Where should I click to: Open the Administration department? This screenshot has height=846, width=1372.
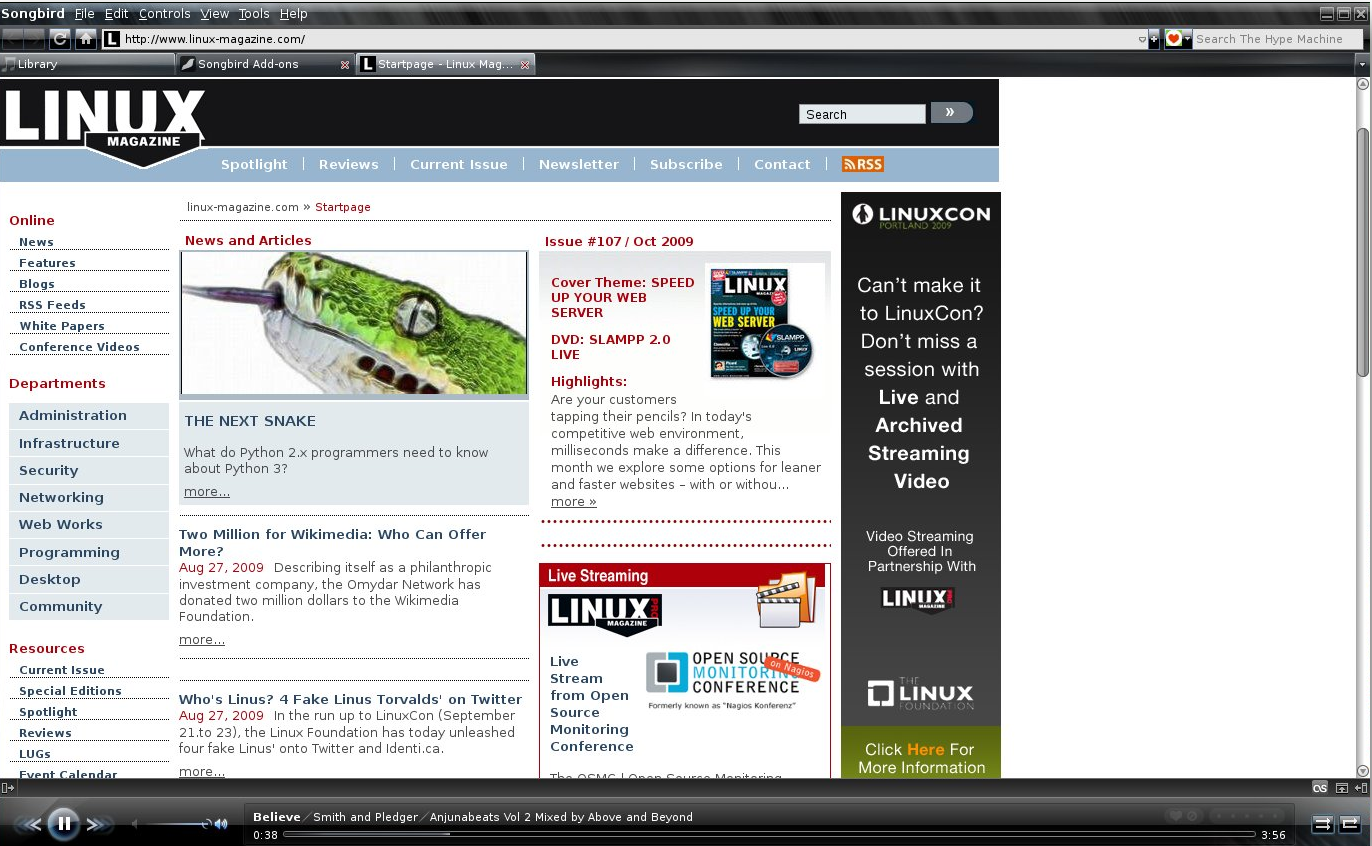click(x=89, y=416)
